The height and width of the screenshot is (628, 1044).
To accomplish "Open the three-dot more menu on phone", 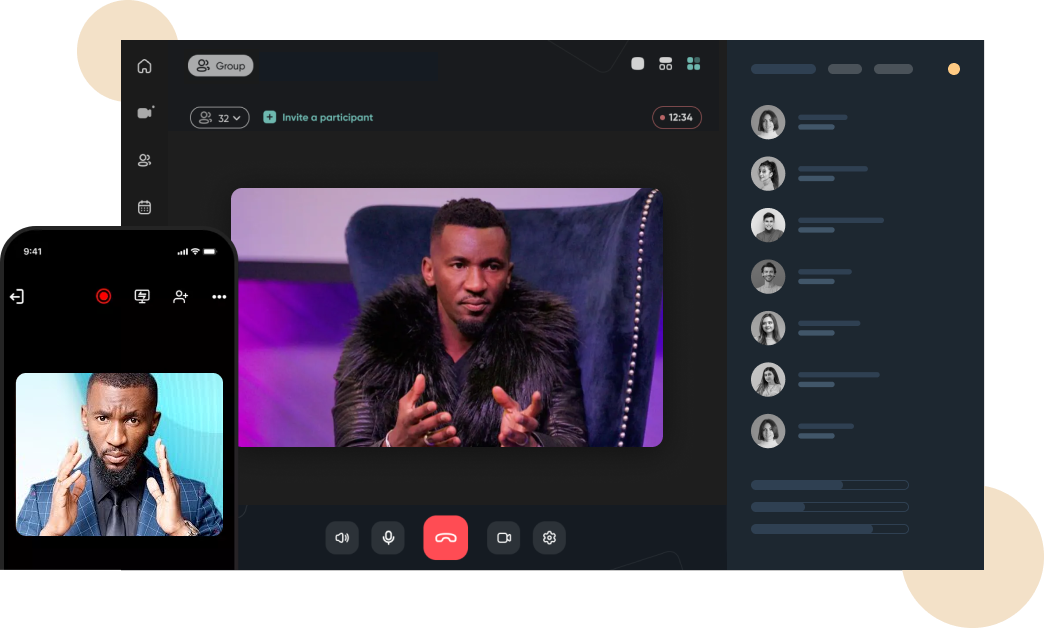I will point(219,297).
